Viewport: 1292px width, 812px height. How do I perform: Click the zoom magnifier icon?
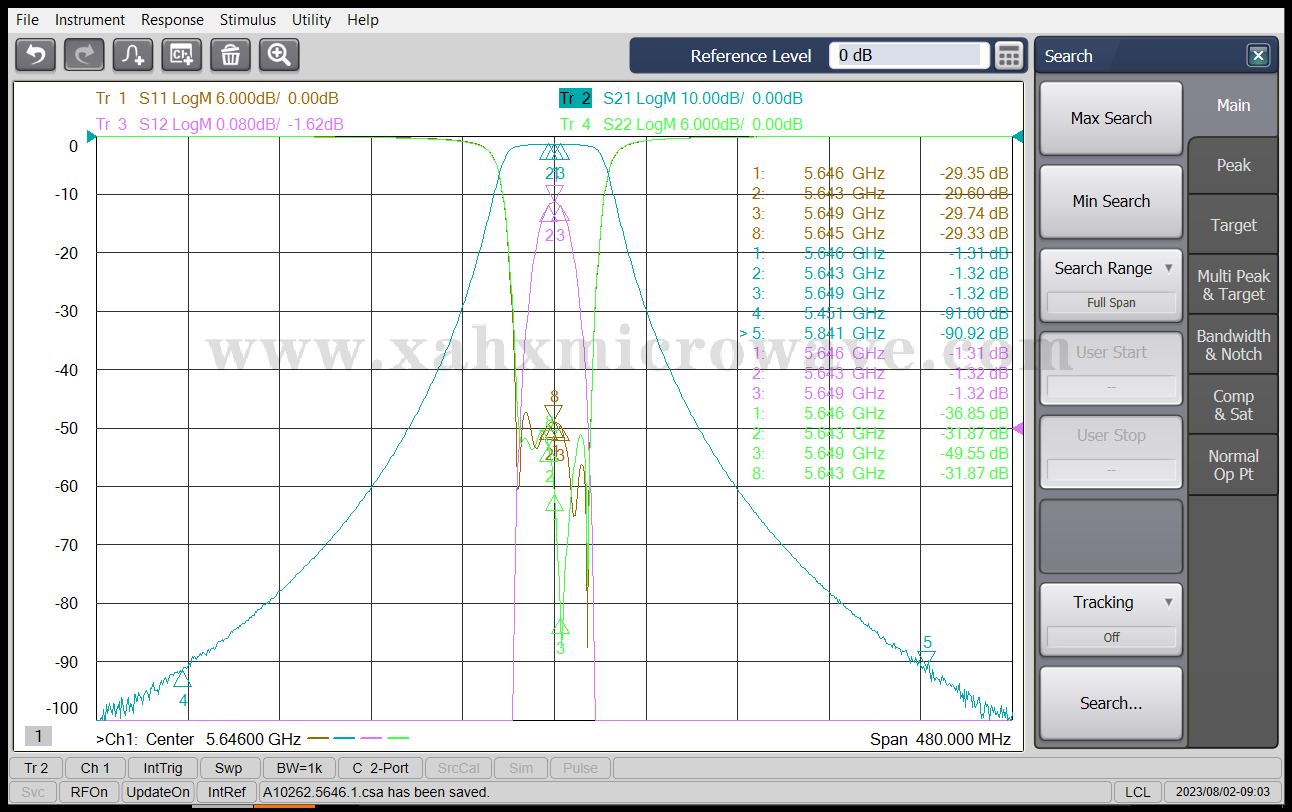[x=279, y=55]
